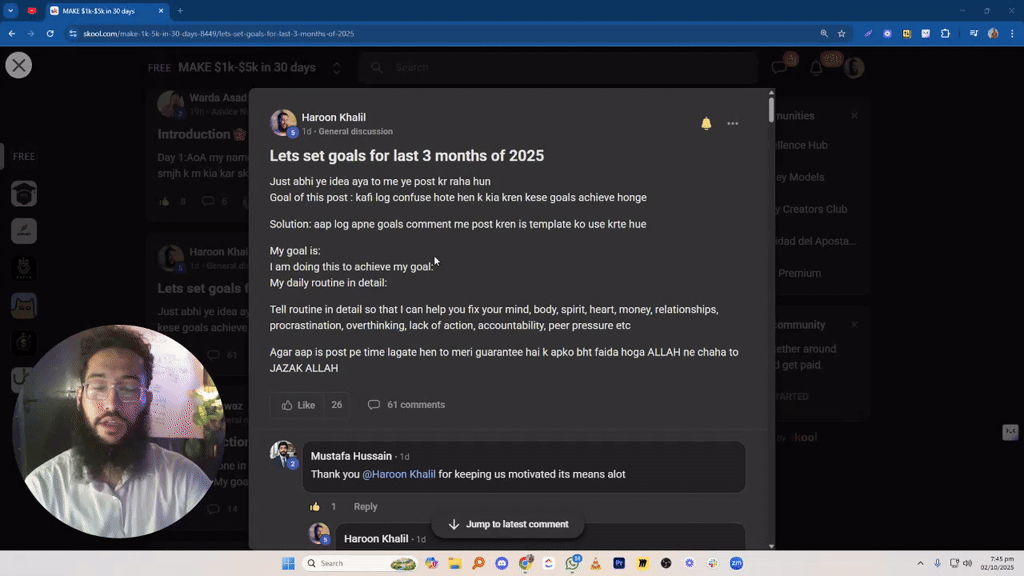This screenshot has width=1024, height=576.
Task: Close the communities panel with its X
Action: pyautogui.click(x=854, y=116)
